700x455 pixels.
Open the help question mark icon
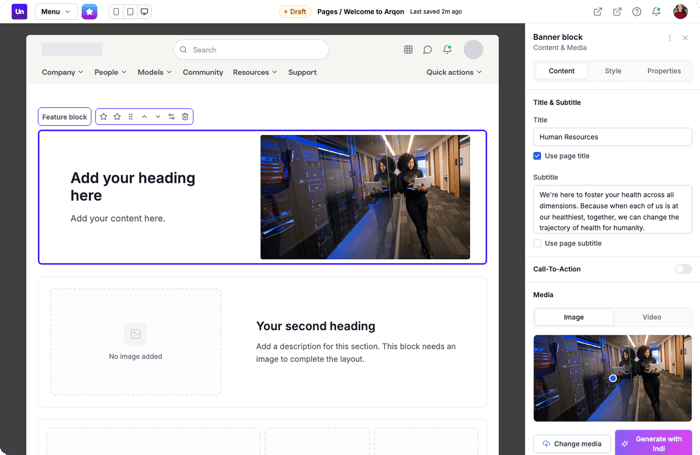coord(637,12)
